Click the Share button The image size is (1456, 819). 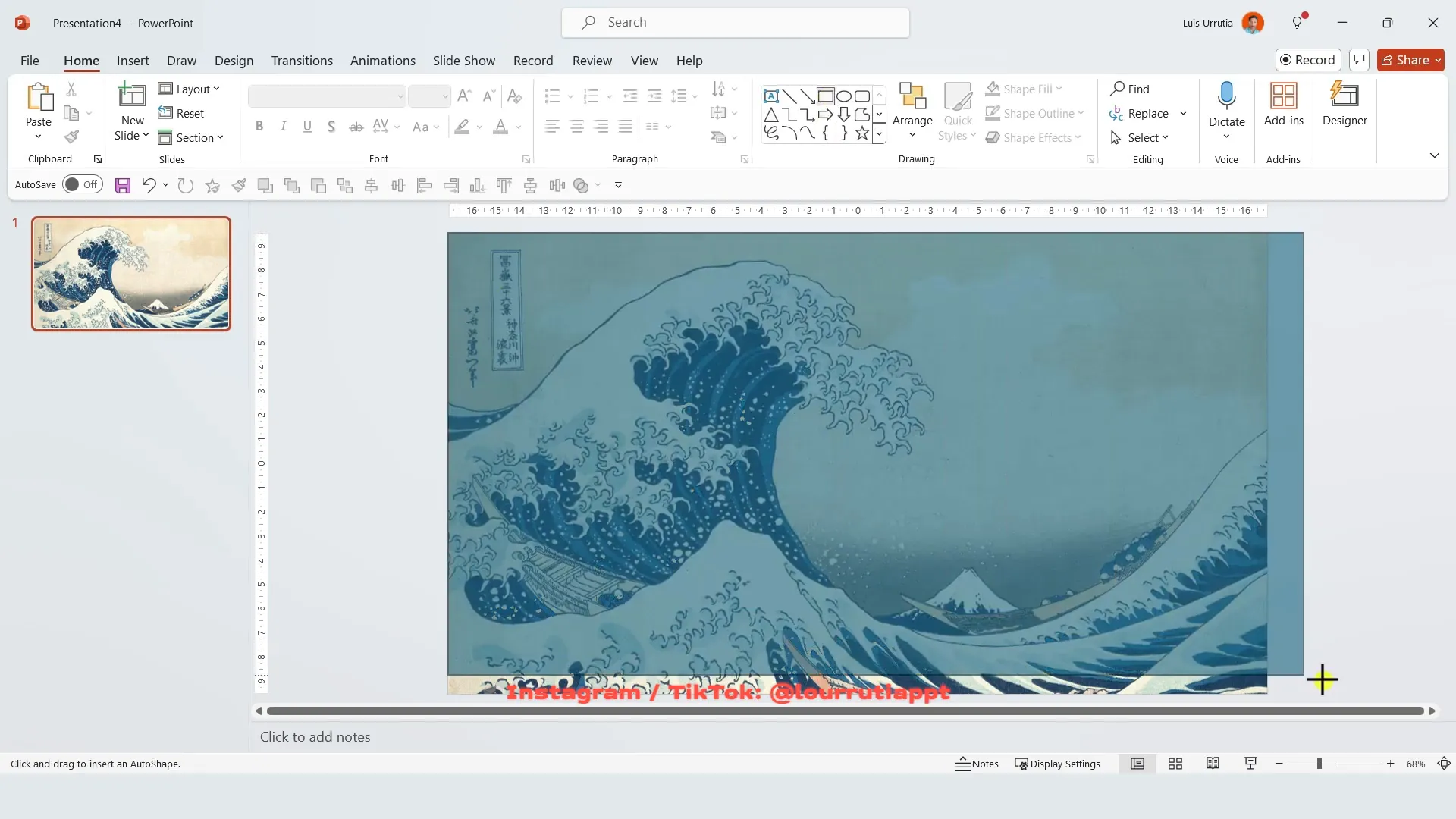[1410, 60]
